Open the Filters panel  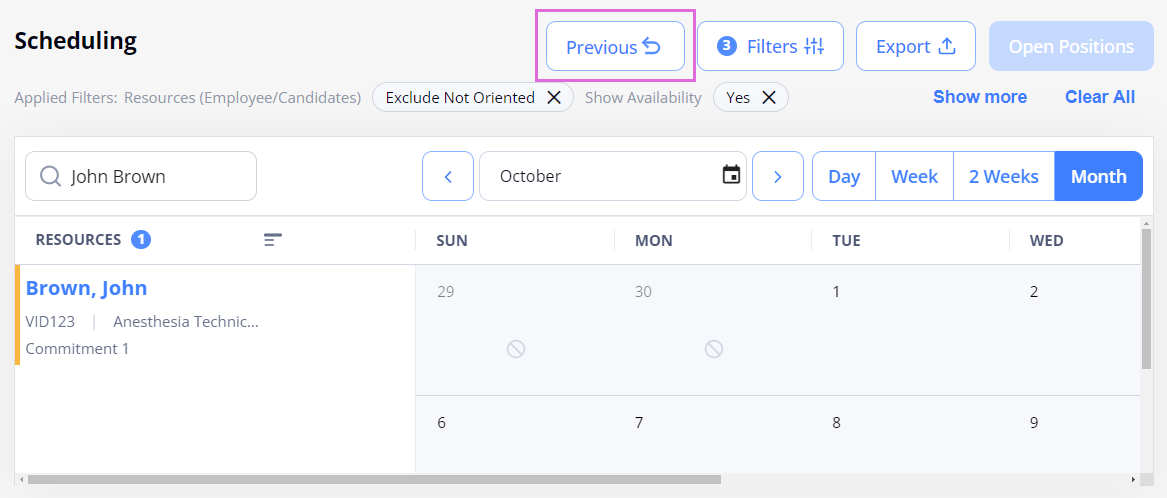[770, 47]
